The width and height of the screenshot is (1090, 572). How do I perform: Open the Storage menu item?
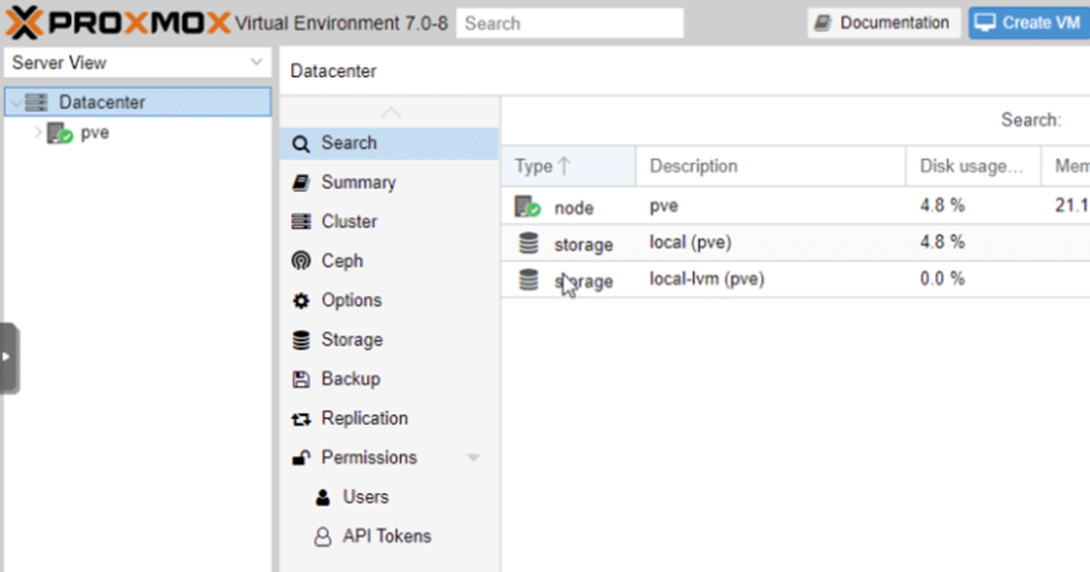[x=351, y=340]
